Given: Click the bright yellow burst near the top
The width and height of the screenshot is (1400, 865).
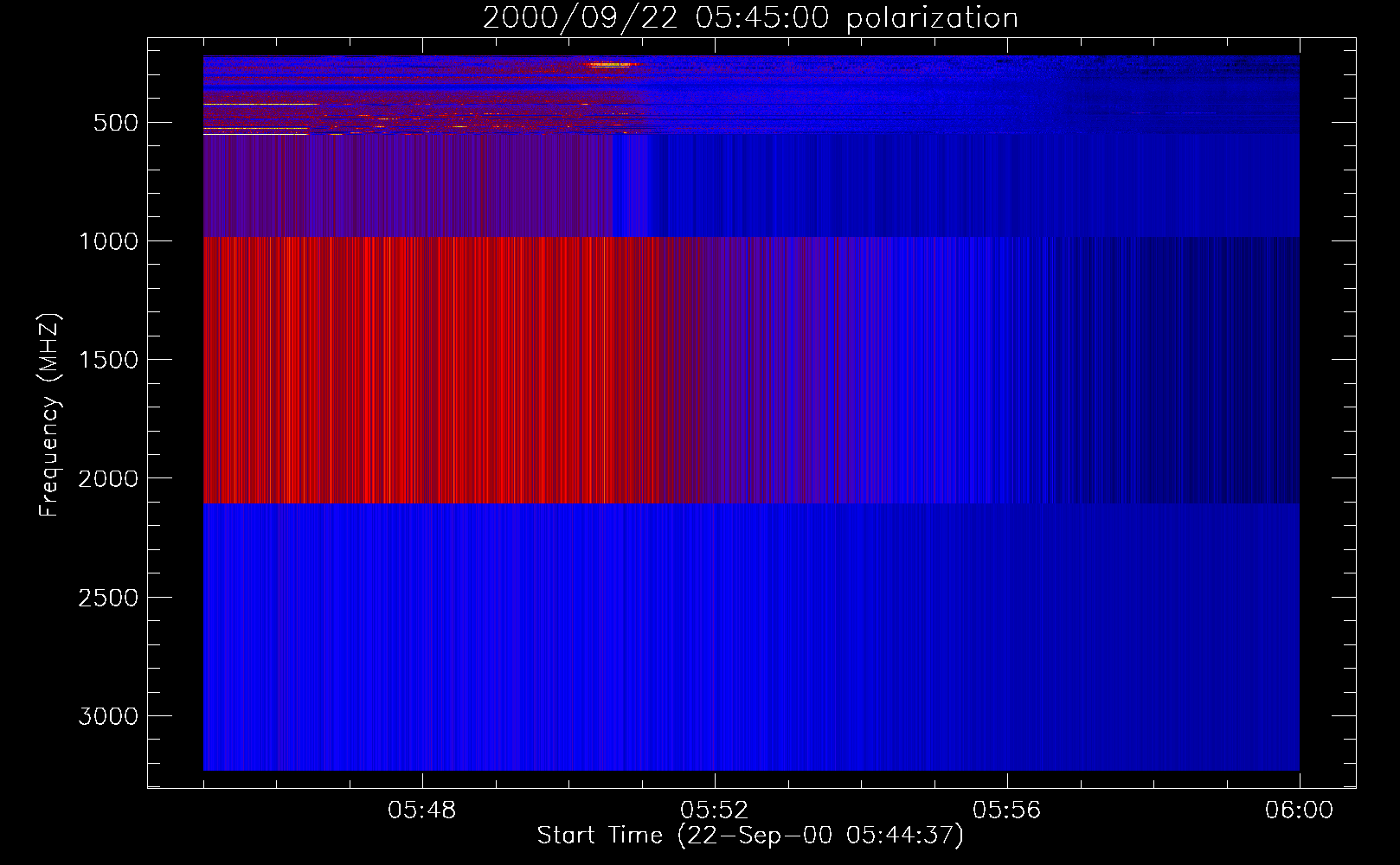Looking at the screenshot, I should click(x=612, y=64).
